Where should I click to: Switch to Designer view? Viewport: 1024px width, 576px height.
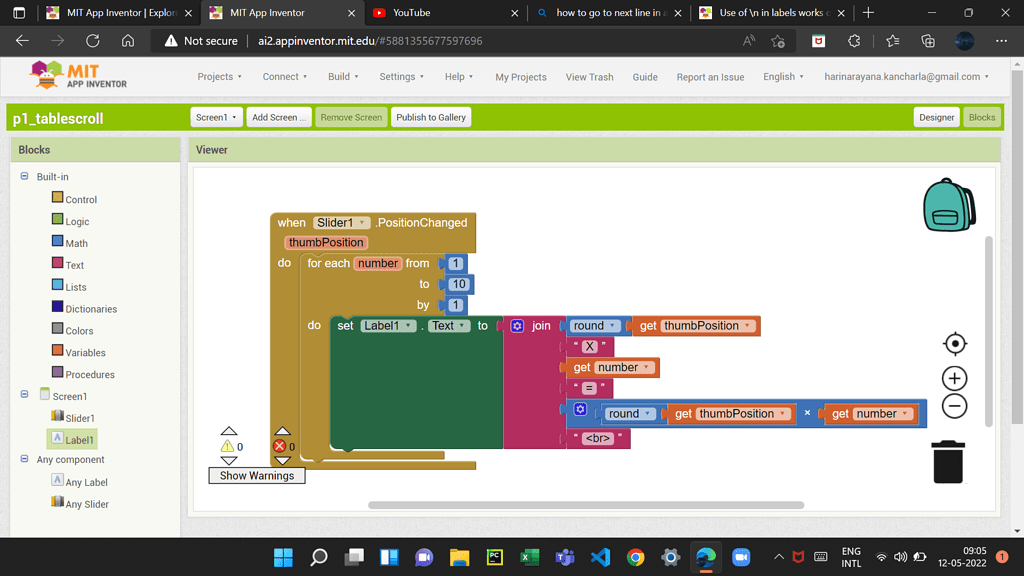point(936,117)
